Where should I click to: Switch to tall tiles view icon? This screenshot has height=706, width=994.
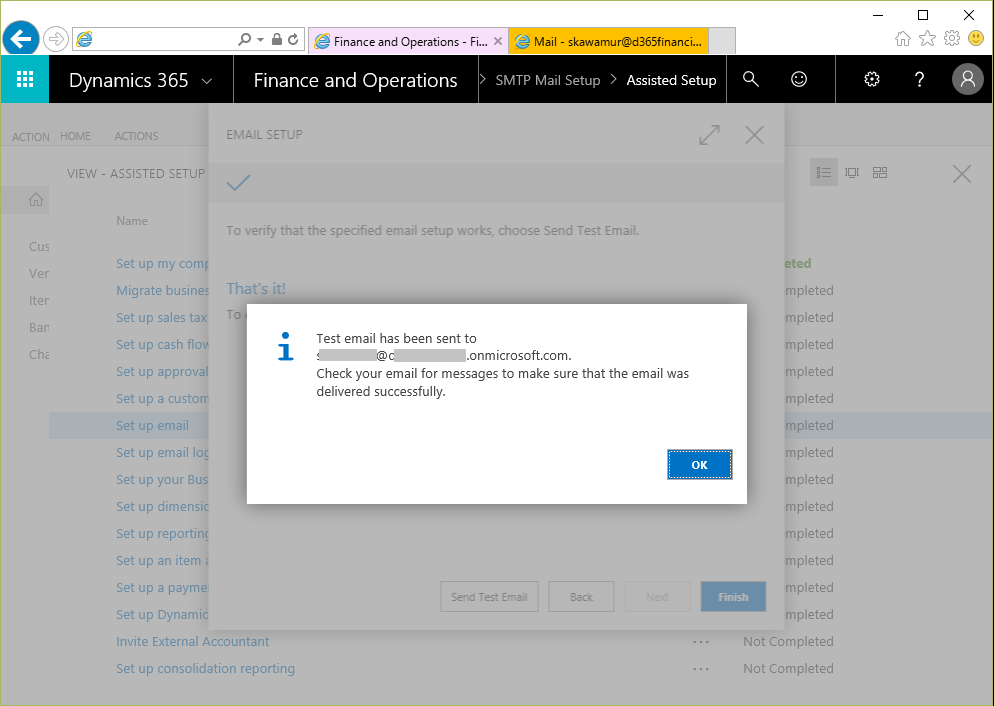[852, 172]
